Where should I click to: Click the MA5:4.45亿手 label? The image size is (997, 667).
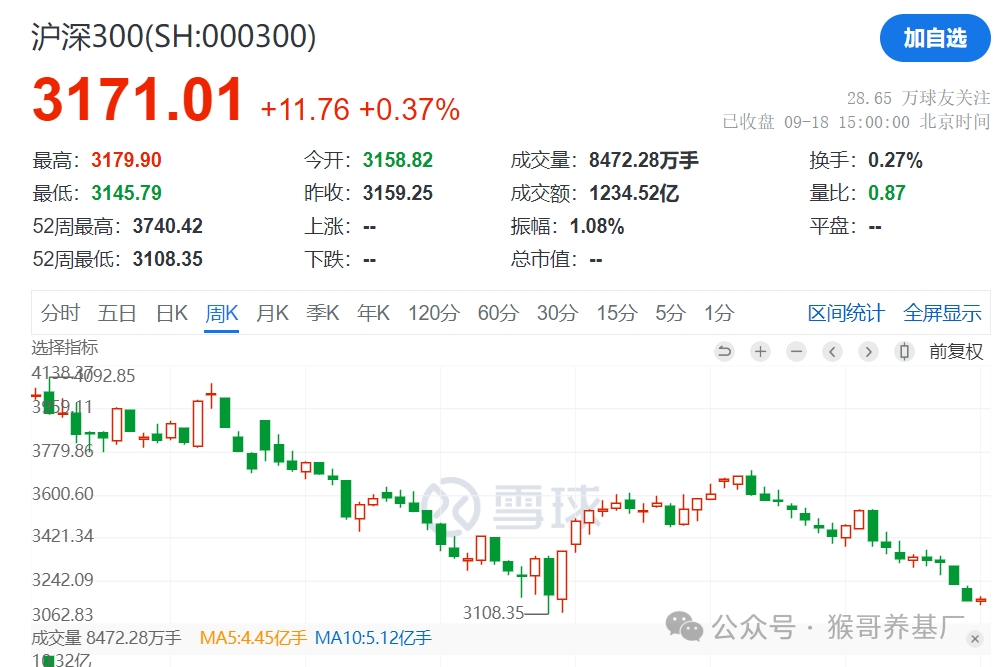253,638
